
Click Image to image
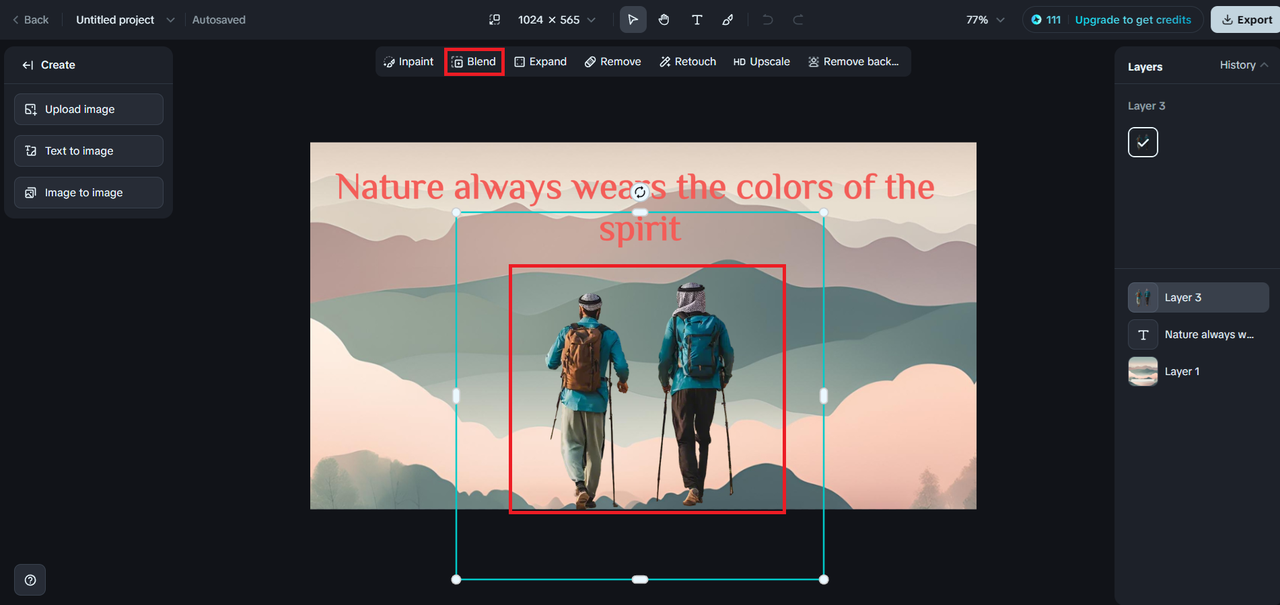pyautogui.click(x=89, y=193)
